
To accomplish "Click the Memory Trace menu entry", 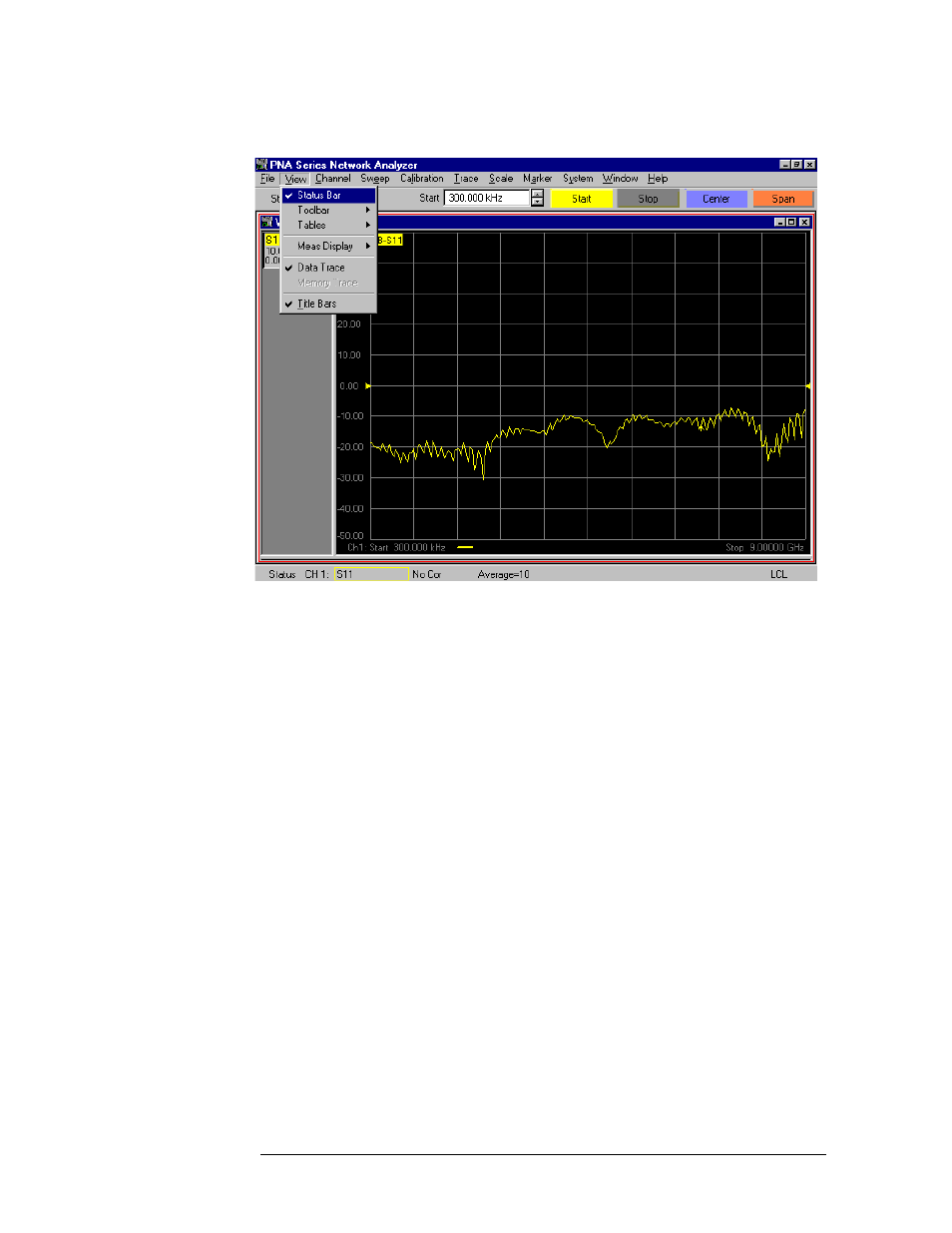I will (x=328, y=284).
